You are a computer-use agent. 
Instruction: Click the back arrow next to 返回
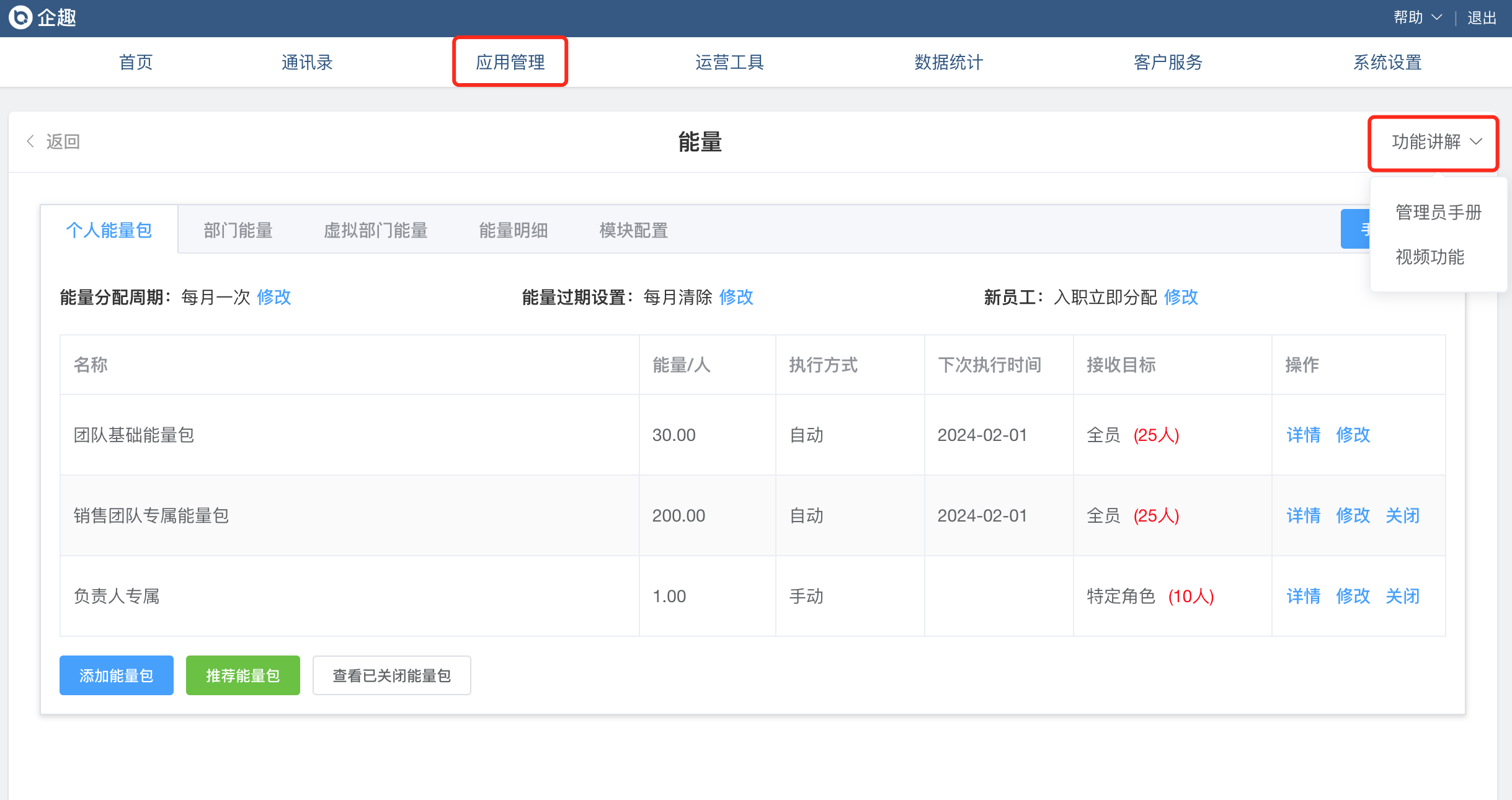coord(30,141)
